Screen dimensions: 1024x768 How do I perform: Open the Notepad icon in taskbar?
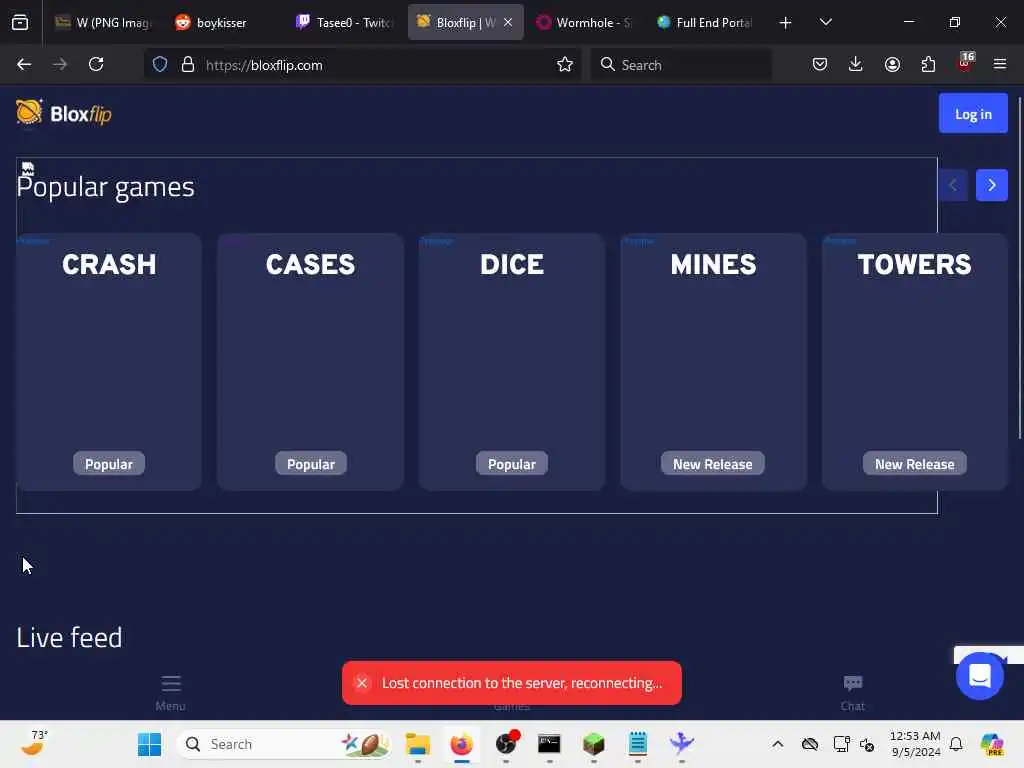pyautogui.click(x=637, y=744)
